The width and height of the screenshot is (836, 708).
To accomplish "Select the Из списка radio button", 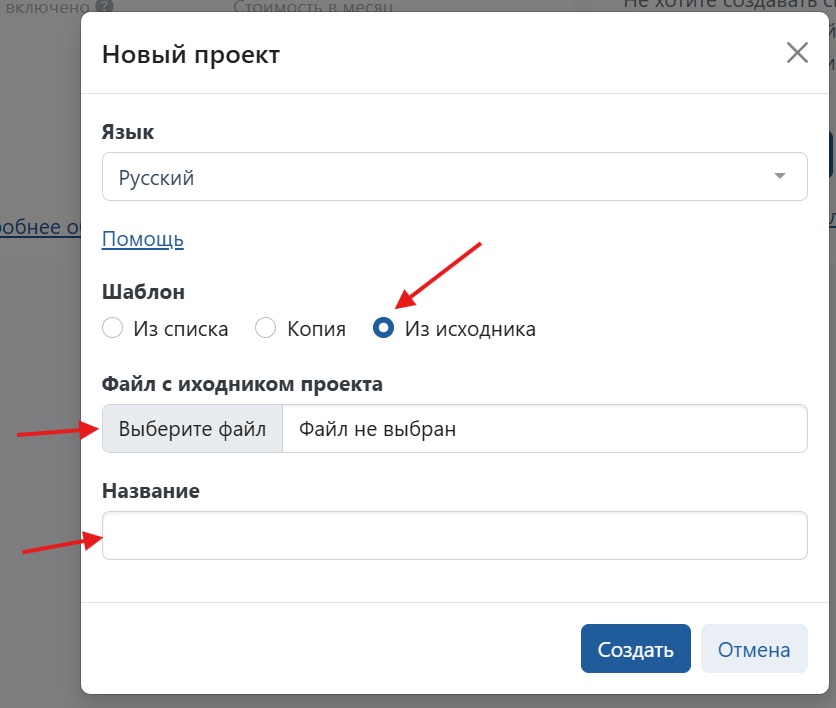I will pyautogui.click(x=113, y=328).
